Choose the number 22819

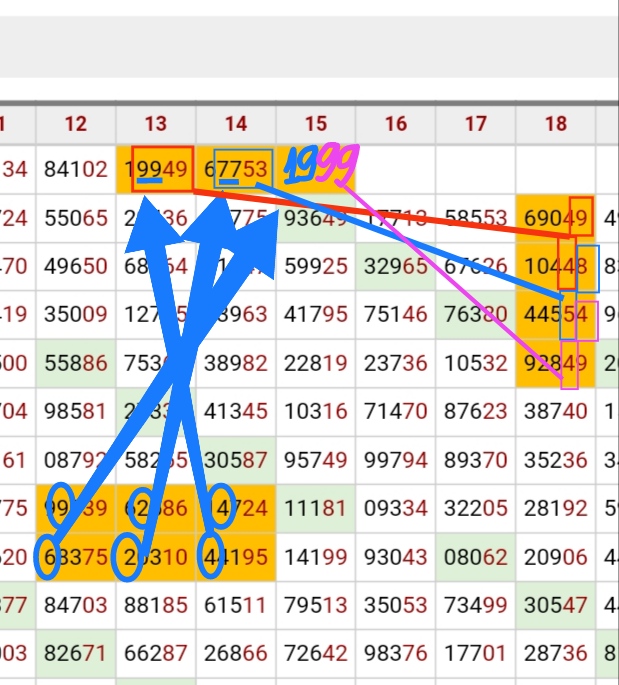point(316,363)
